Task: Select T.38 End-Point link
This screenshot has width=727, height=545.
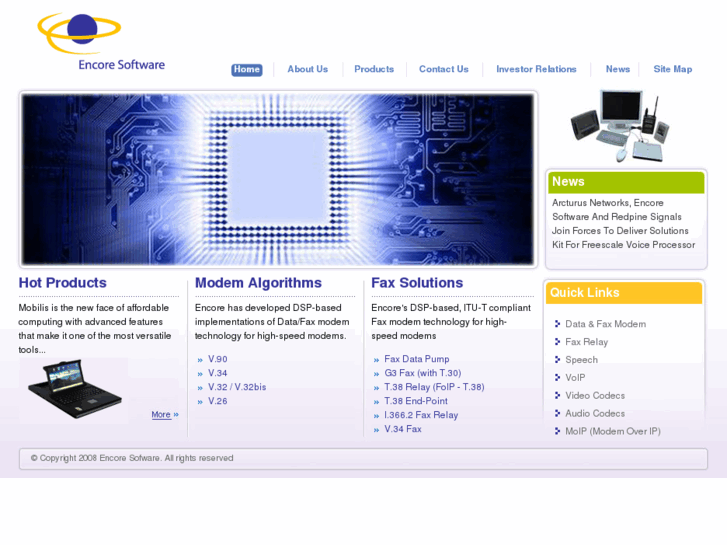Action: point(416,401)
